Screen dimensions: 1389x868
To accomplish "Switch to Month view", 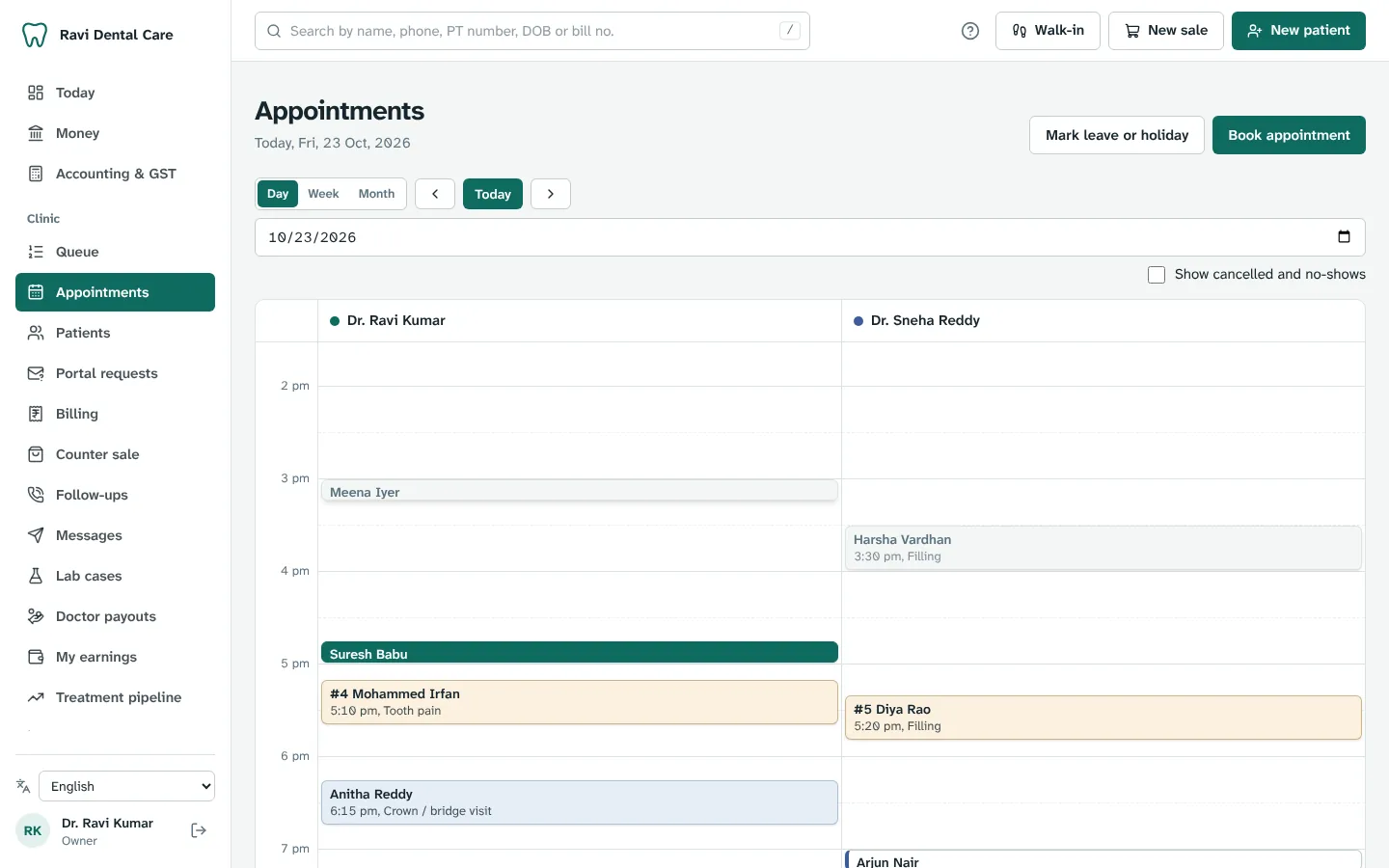I will point(376,194).
